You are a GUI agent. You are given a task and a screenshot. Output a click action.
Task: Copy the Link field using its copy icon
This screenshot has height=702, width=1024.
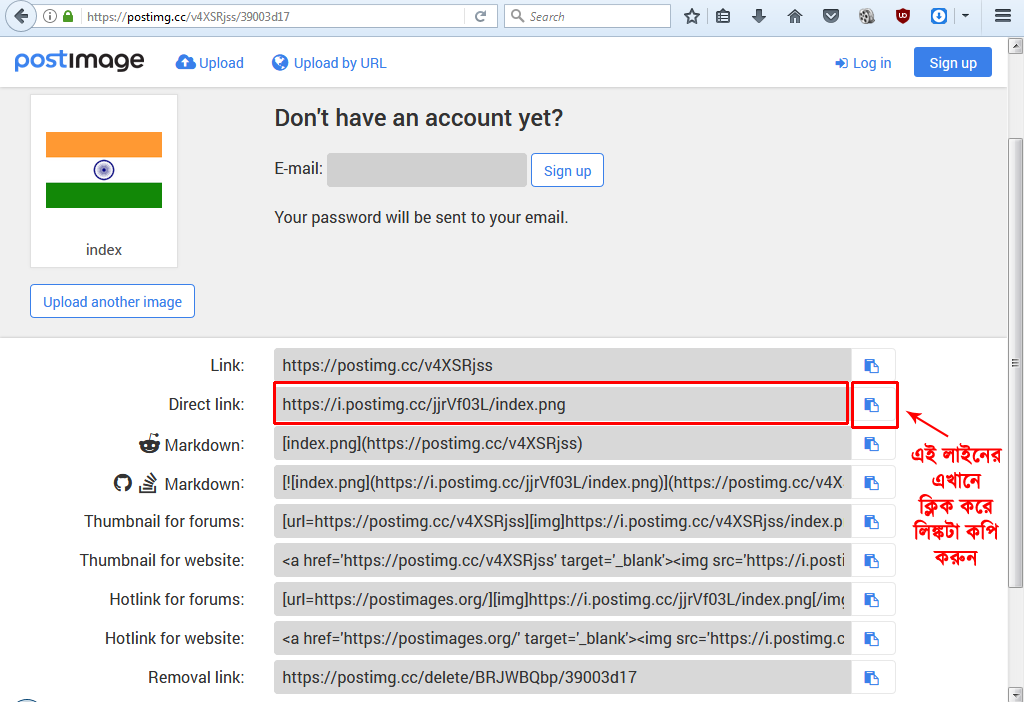[x=872, y=366]
